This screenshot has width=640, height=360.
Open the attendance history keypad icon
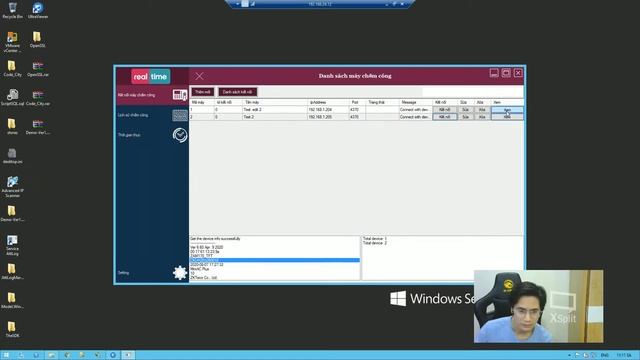(180, 116)
